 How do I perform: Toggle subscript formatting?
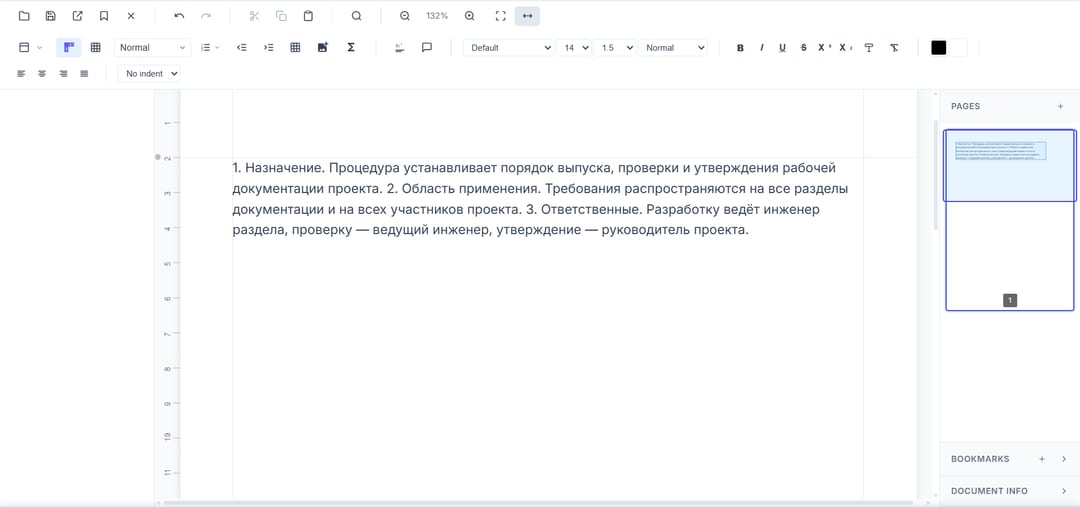coord(845,48)
